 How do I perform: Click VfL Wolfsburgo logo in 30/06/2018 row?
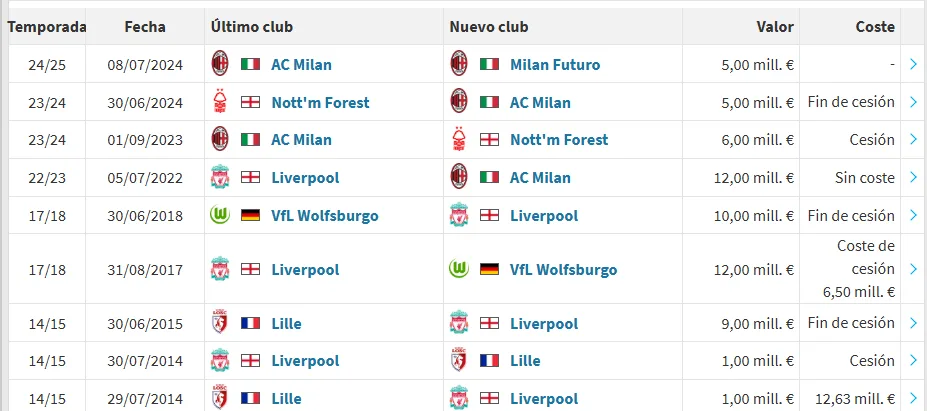(x=220, y=215)
